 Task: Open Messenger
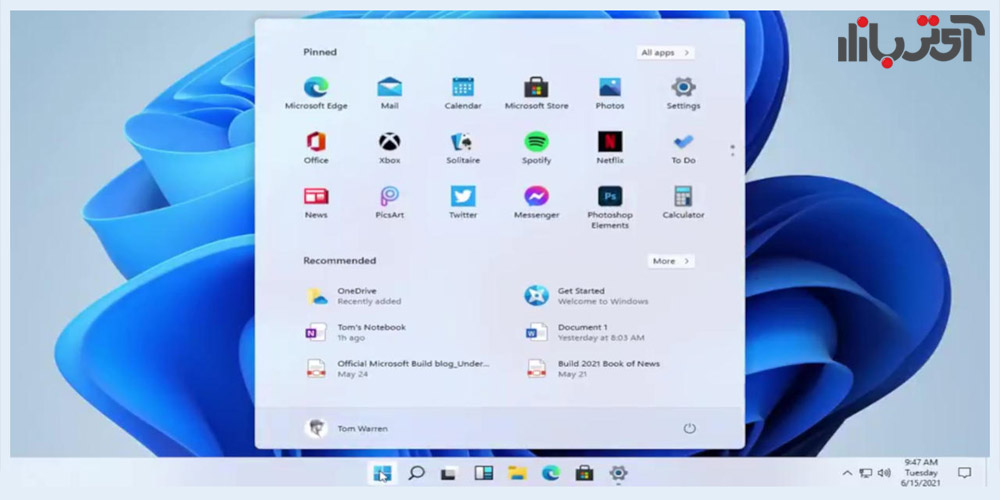coord(536,203)
